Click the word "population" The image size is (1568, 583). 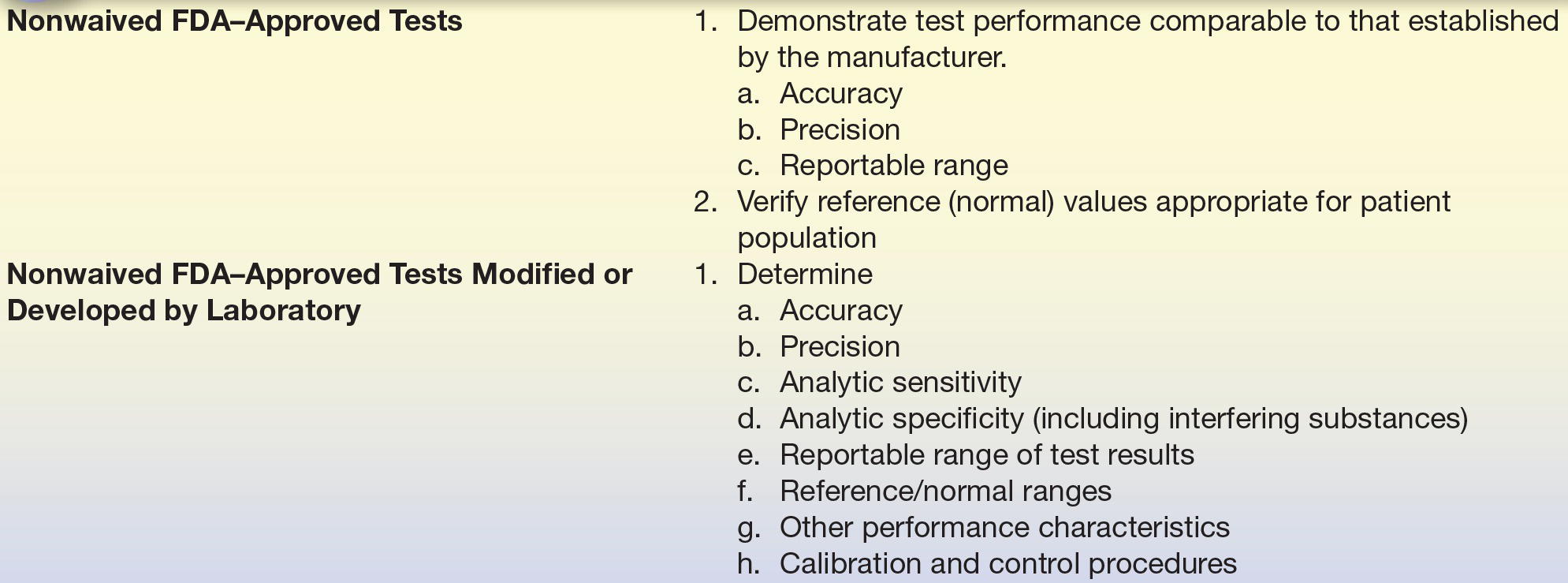[806, 238]
